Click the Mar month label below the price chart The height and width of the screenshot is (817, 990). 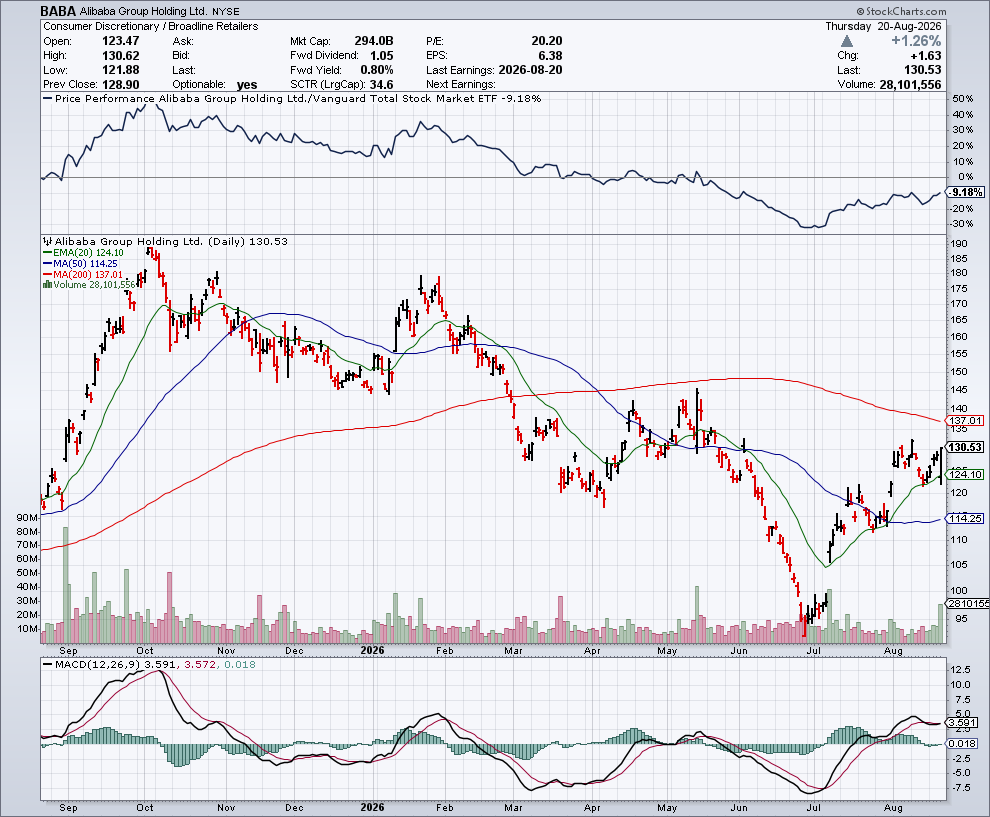513,650
